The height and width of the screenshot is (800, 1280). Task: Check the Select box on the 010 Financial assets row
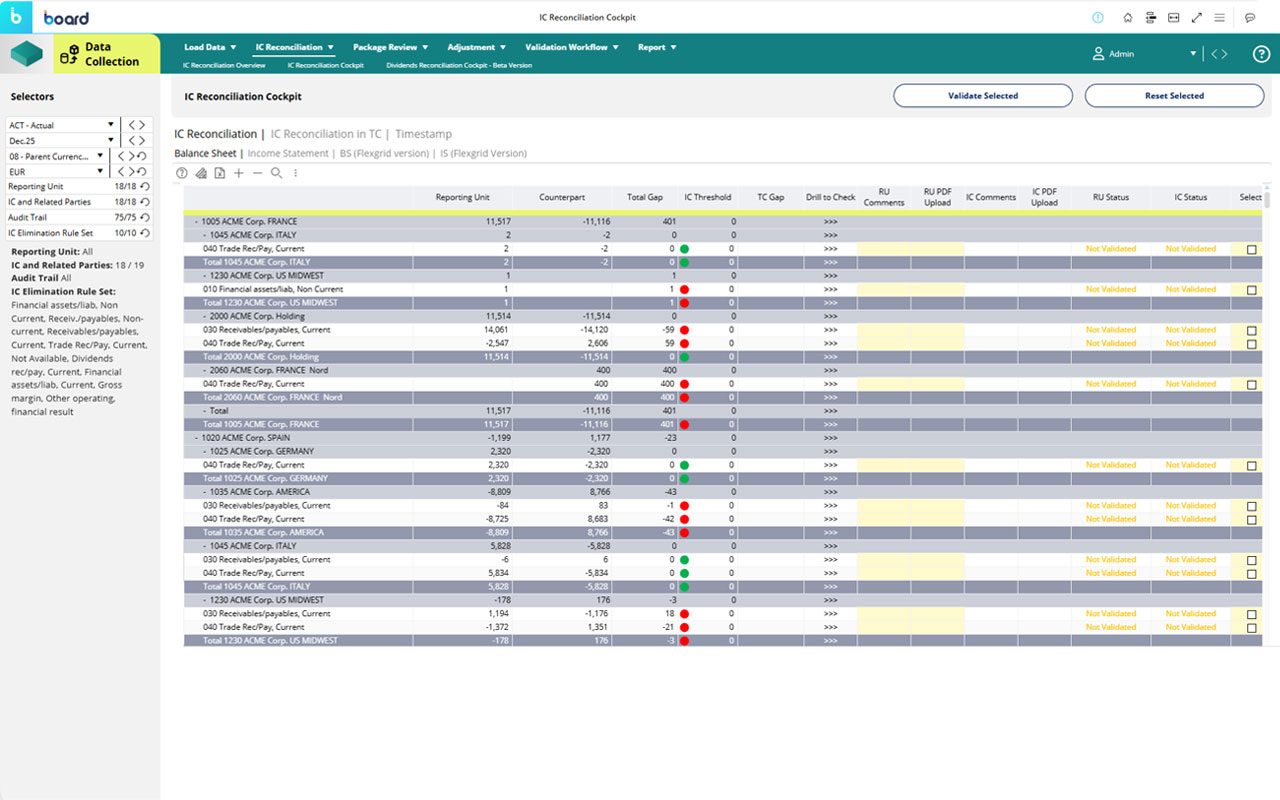click(x=1250, y=289)
